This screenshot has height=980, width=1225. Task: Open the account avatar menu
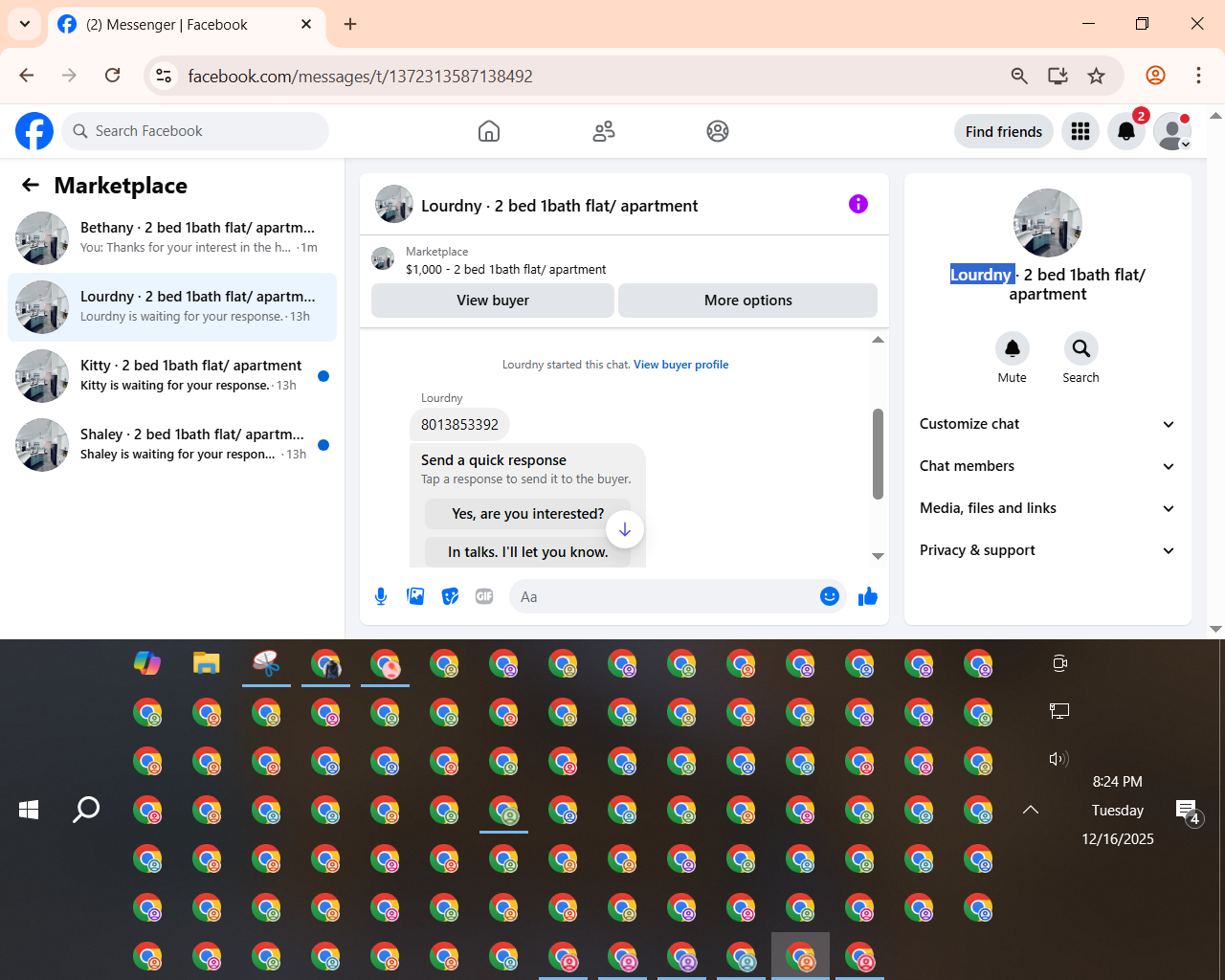(1172, 131)
